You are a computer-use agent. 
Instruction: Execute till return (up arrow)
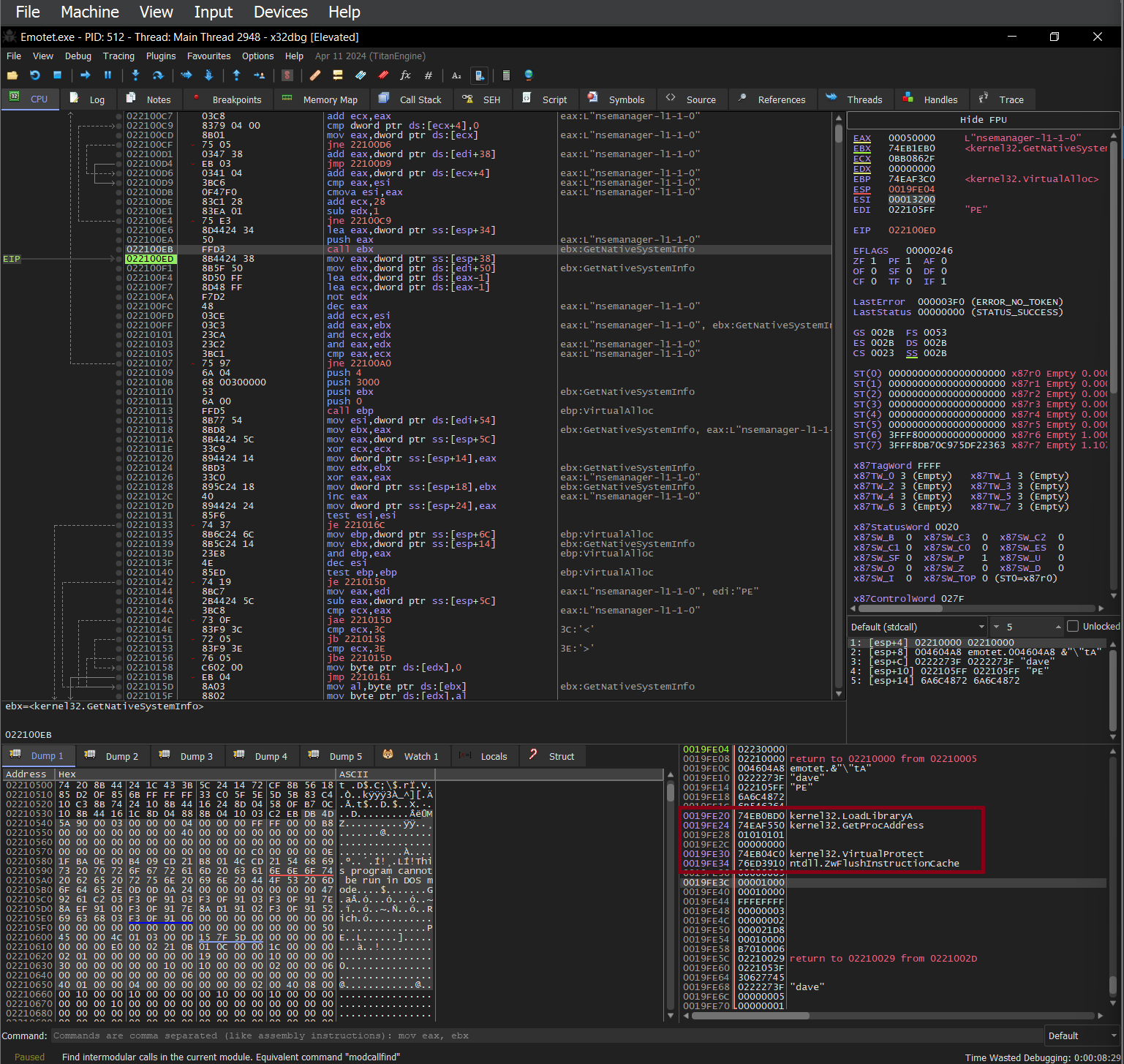click(x=236, y=75)
